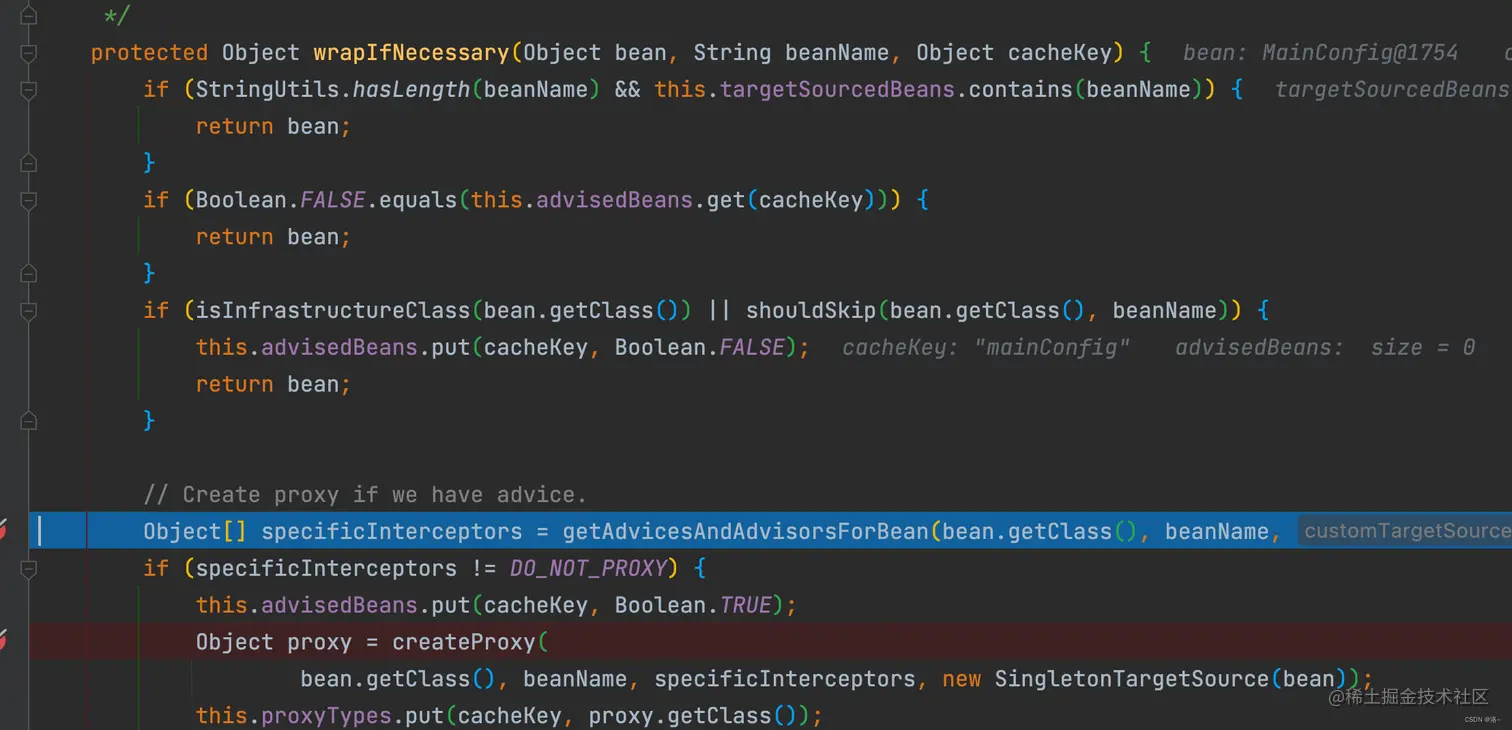Collapse the isInfrastructureClass if-block fold marker
This screenshot has height=730, width=1512.
[x=28, y=310]
